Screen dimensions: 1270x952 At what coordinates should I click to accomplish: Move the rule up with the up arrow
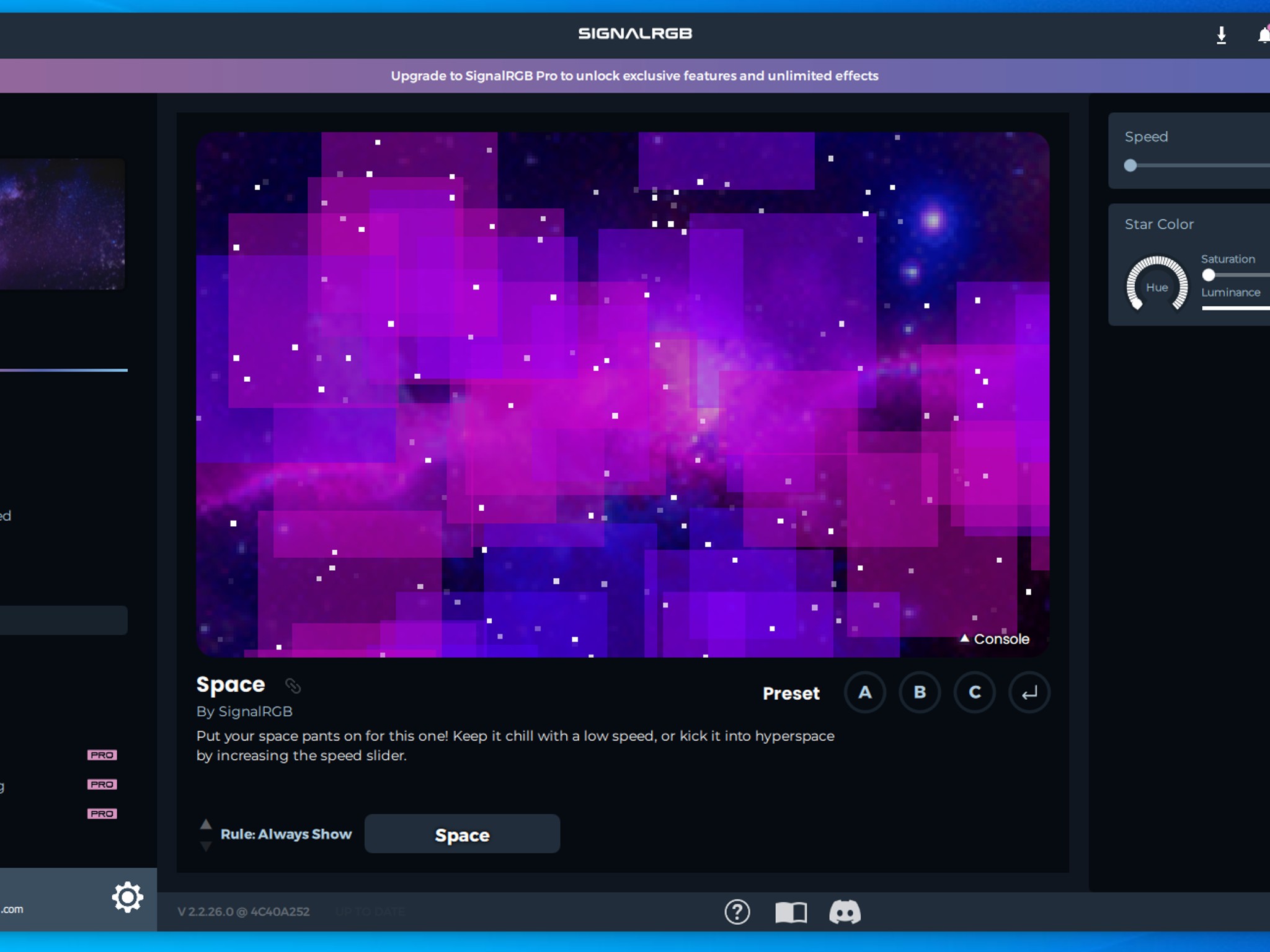206,824
